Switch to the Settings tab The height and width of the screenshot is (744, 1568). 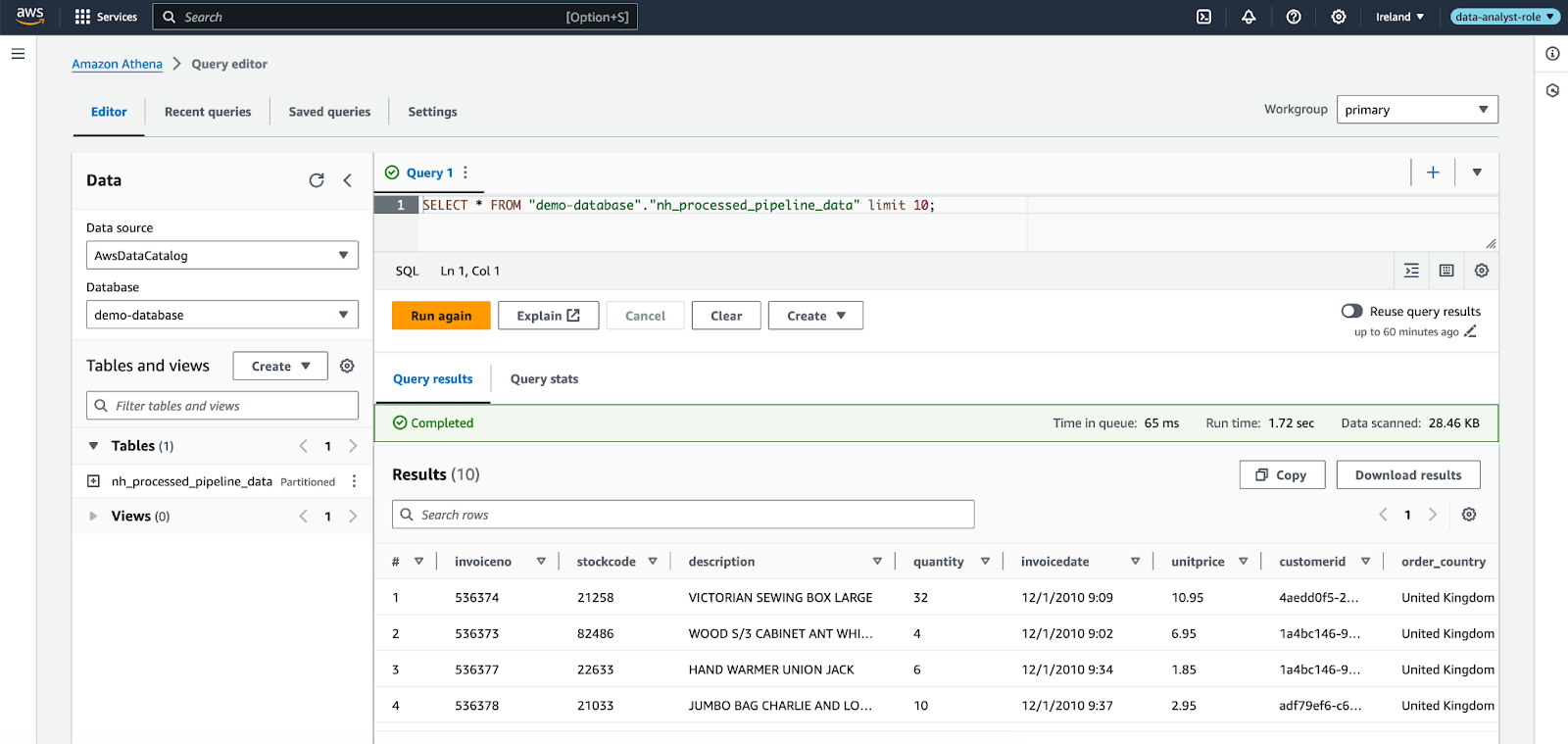[432, 112]
